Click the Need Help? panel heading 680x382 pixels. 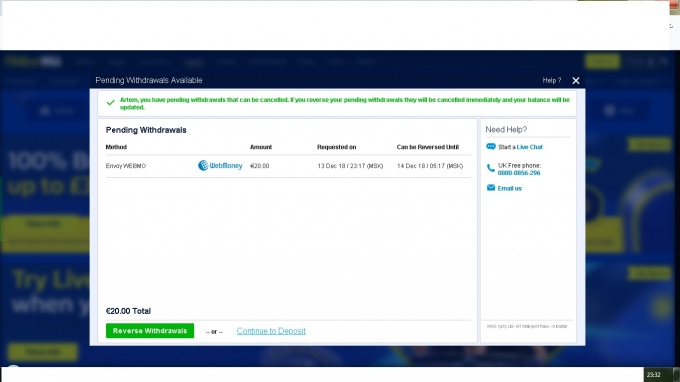coord(506,130)
